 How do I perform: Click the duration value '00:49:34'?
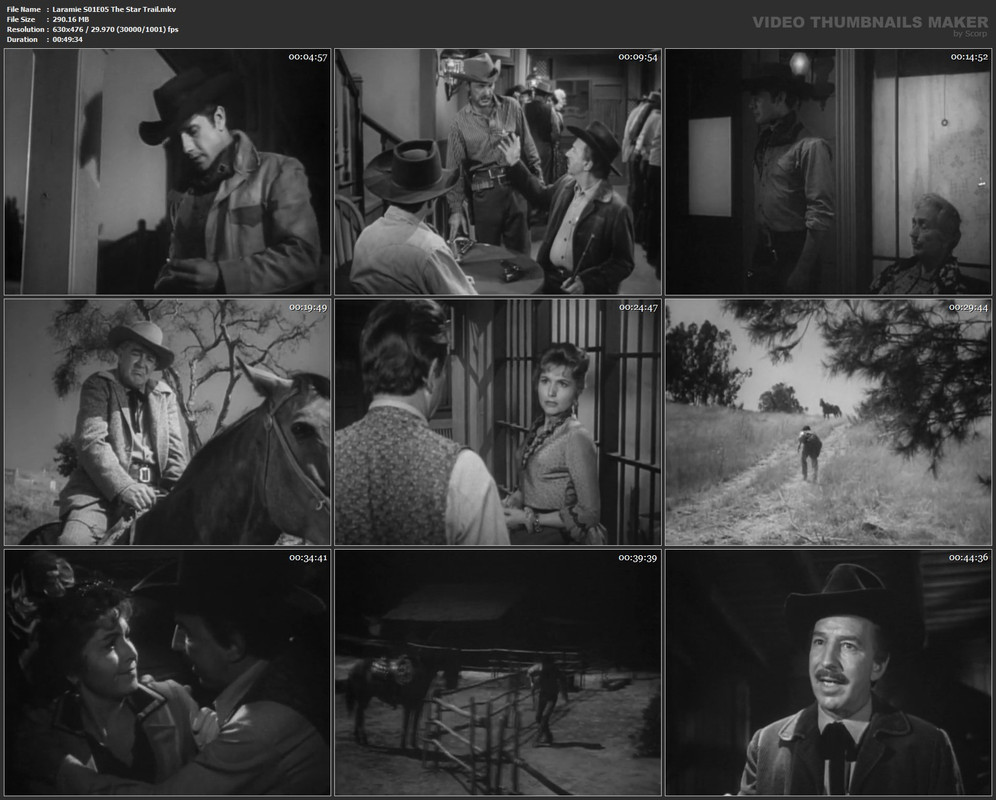click(x=68, y=39)
